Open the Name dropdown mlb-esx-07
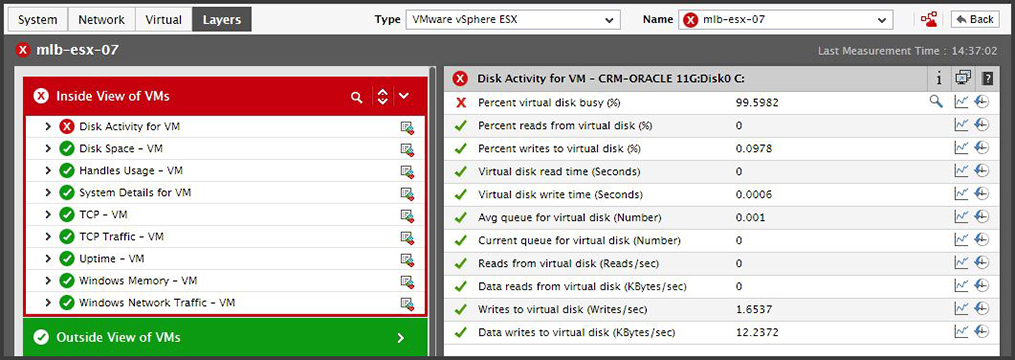 click(785, 19)
